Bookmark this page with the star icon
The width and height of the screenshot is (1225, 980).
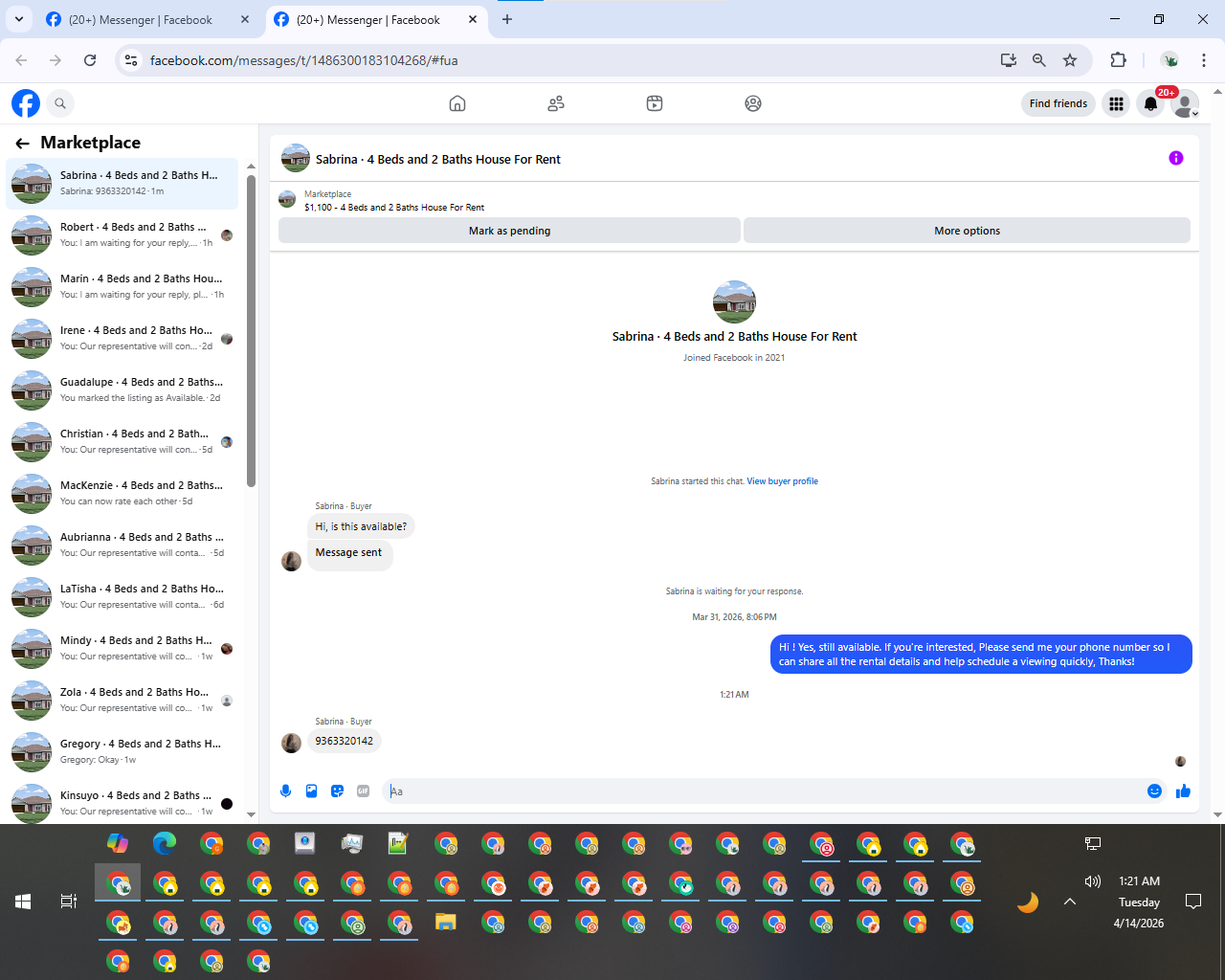1070,60
